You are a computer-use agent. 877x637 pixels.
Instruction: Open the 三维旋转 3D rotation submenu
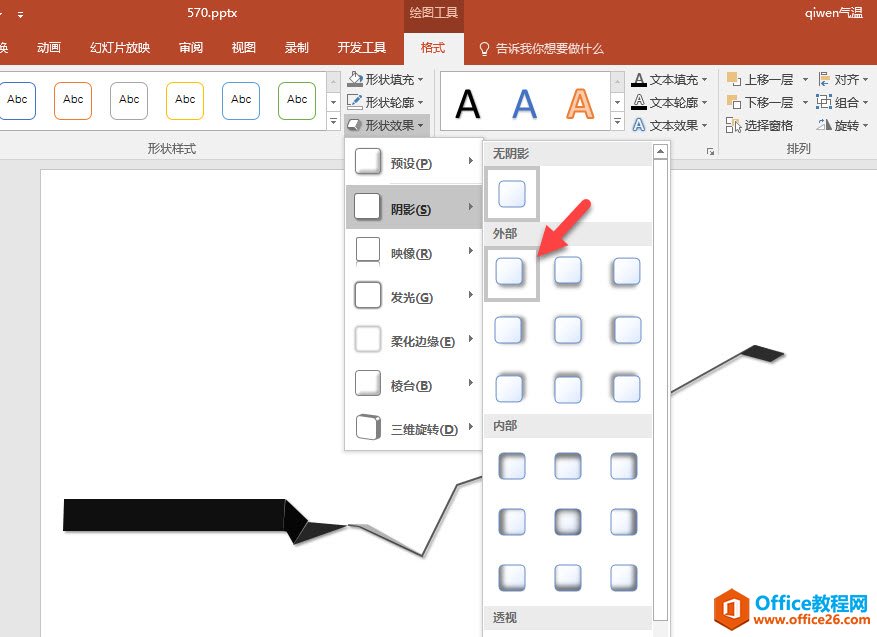click(412, 429)
